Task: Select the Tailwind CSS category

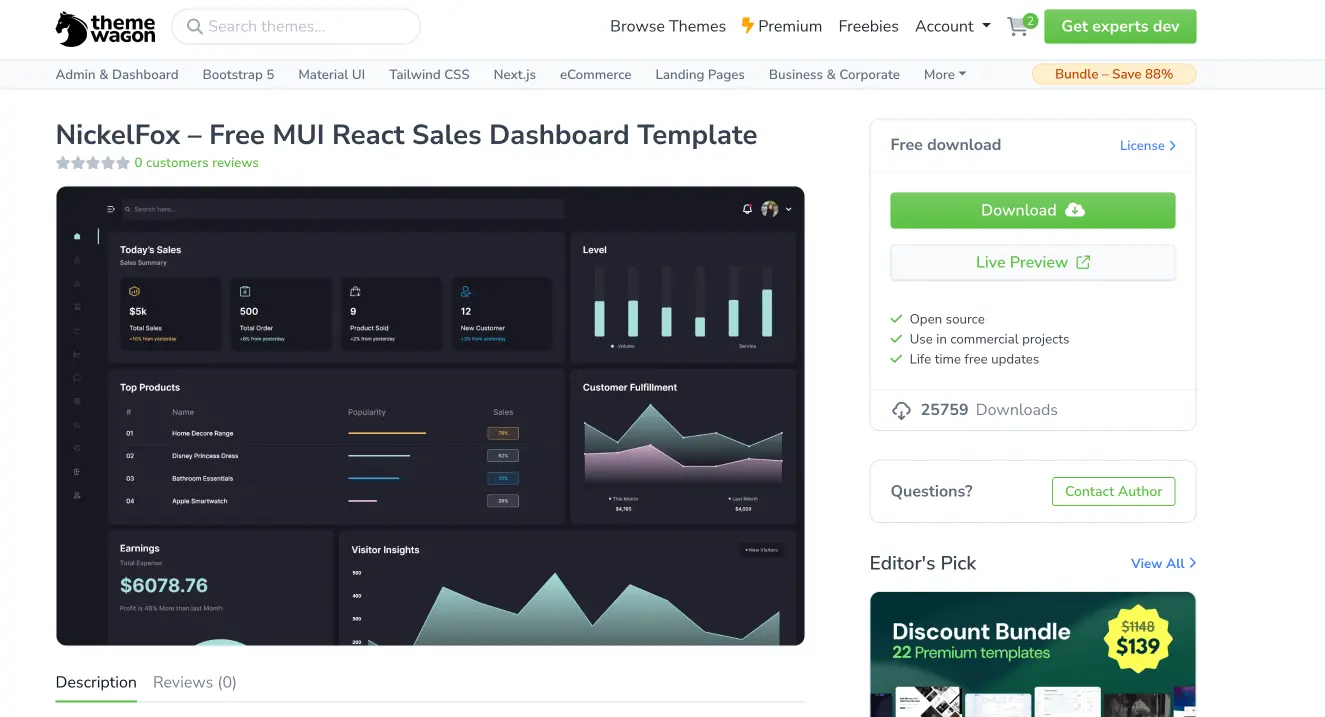Action: pos(429,74)
